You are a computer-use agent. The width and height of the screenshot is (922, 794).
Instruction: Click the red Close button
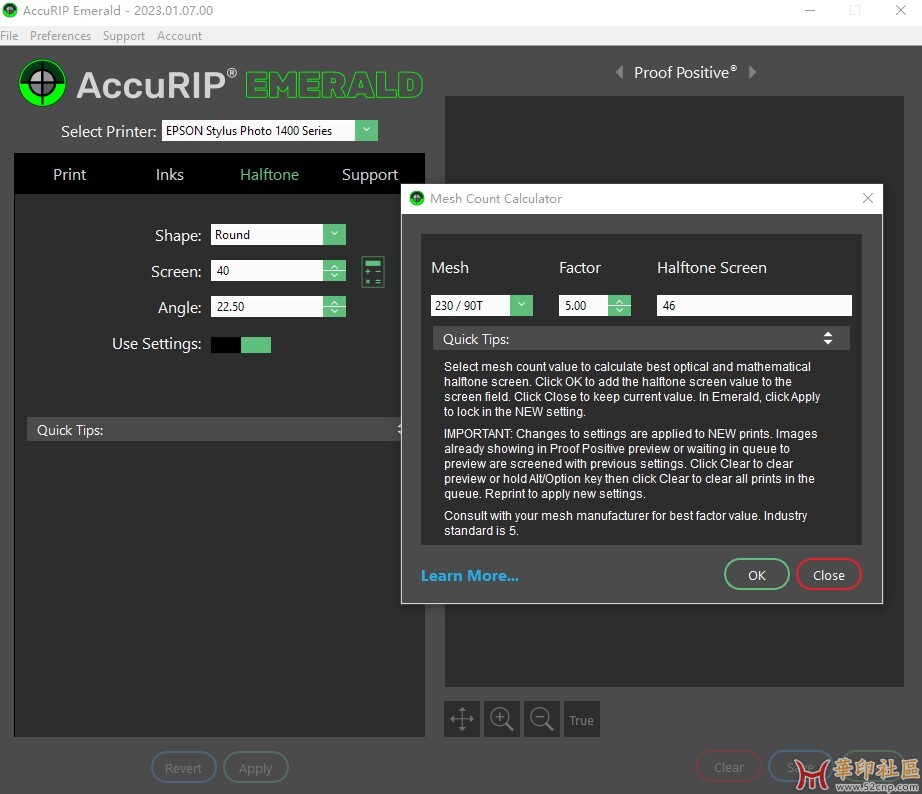pyautogui.click(x=829, y=575)
